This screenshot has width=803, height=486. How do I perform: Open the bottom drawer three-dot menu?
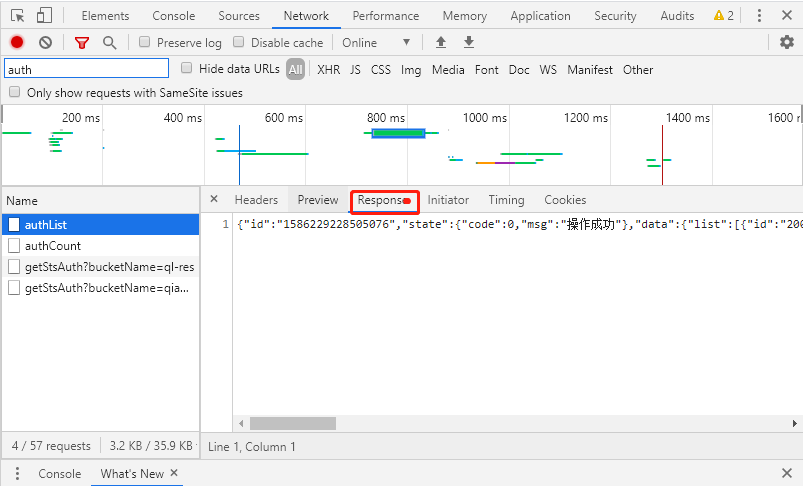(x=17, y=474)
